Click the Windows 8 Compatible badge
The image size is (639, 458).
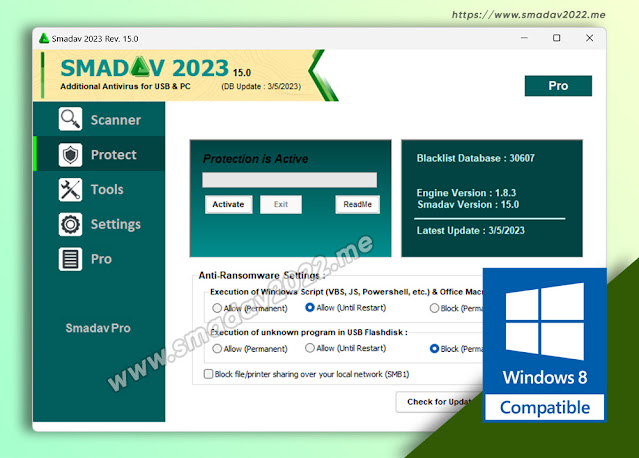coord(544,345)
